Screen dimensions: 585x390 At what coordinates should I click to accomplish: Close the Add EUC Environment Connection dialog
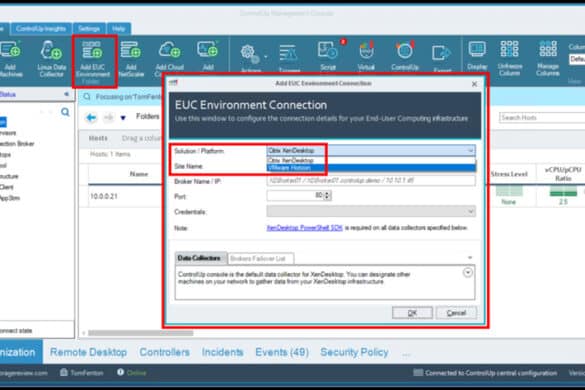point(474,84)
